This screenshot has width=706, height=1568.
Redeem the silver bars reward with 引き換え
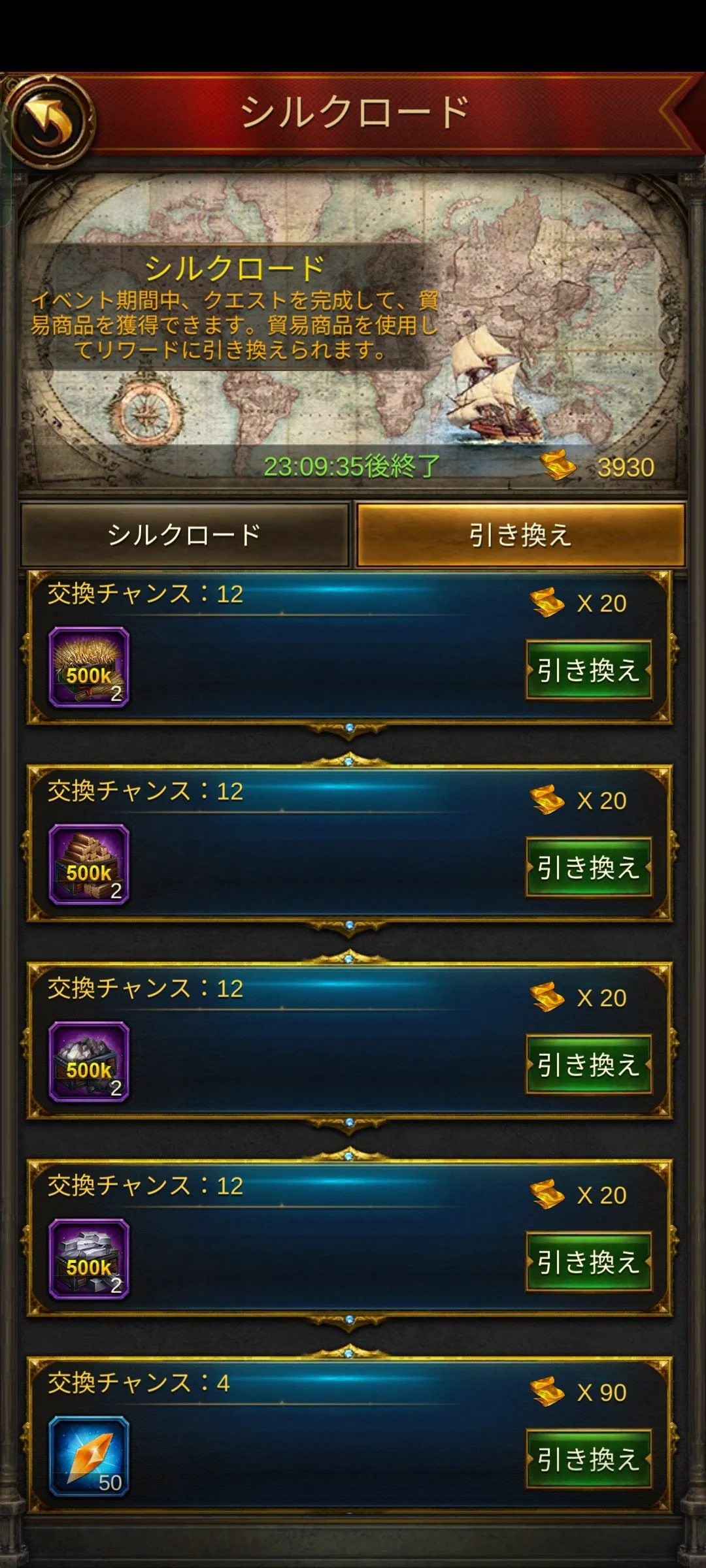(589, 1262)
